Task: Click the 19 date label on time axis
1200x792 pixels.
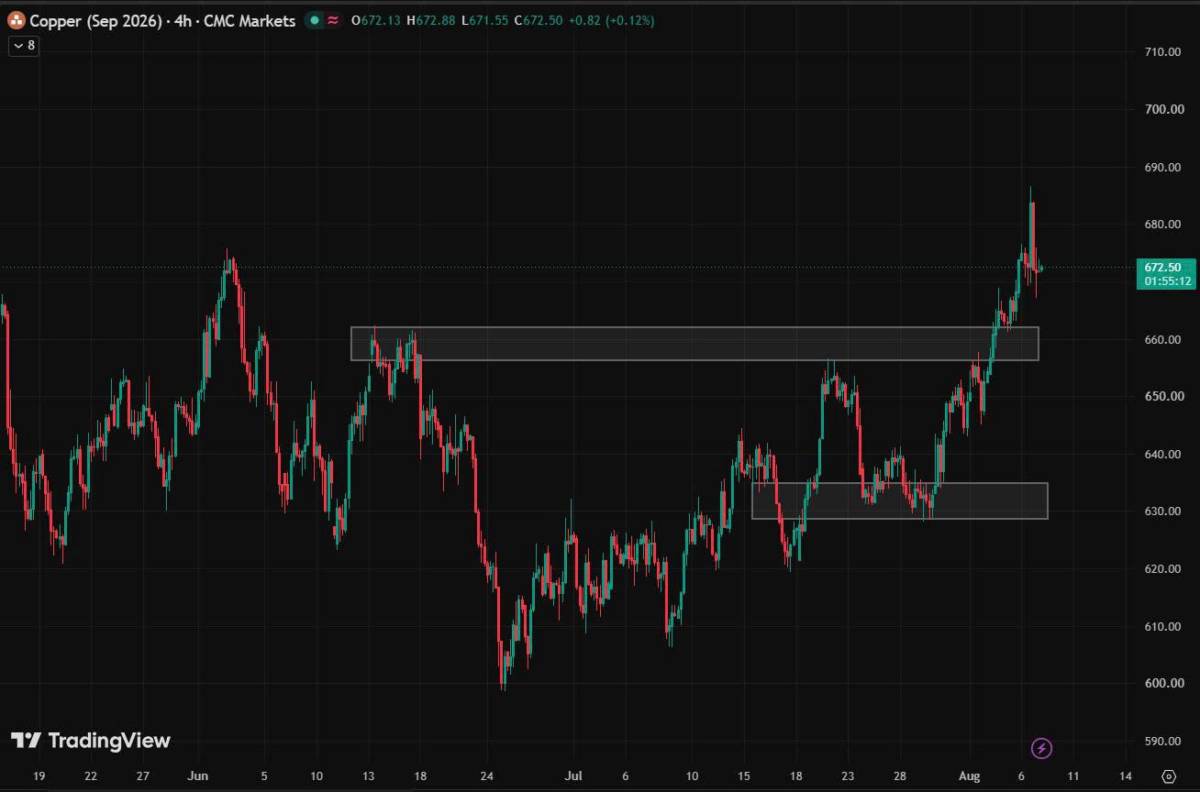Action: [x=39, y=776]
